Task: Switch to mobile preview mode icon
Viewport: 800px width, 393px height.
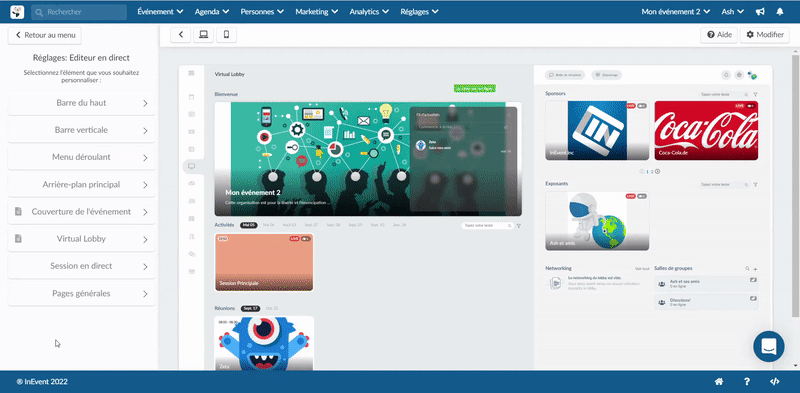Action: pos(227,35)
